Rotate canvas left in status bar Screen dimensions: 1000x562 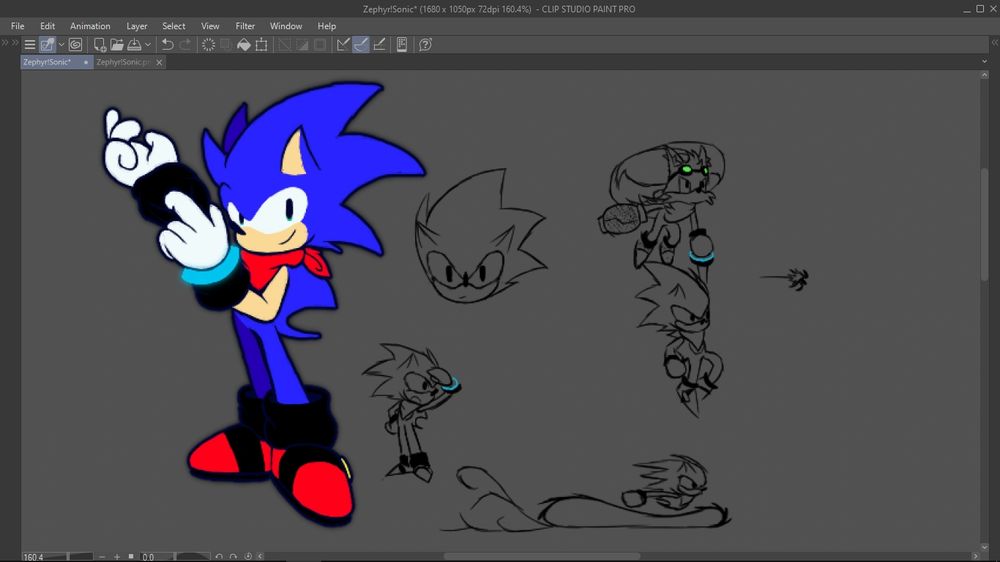click(219, 557)
